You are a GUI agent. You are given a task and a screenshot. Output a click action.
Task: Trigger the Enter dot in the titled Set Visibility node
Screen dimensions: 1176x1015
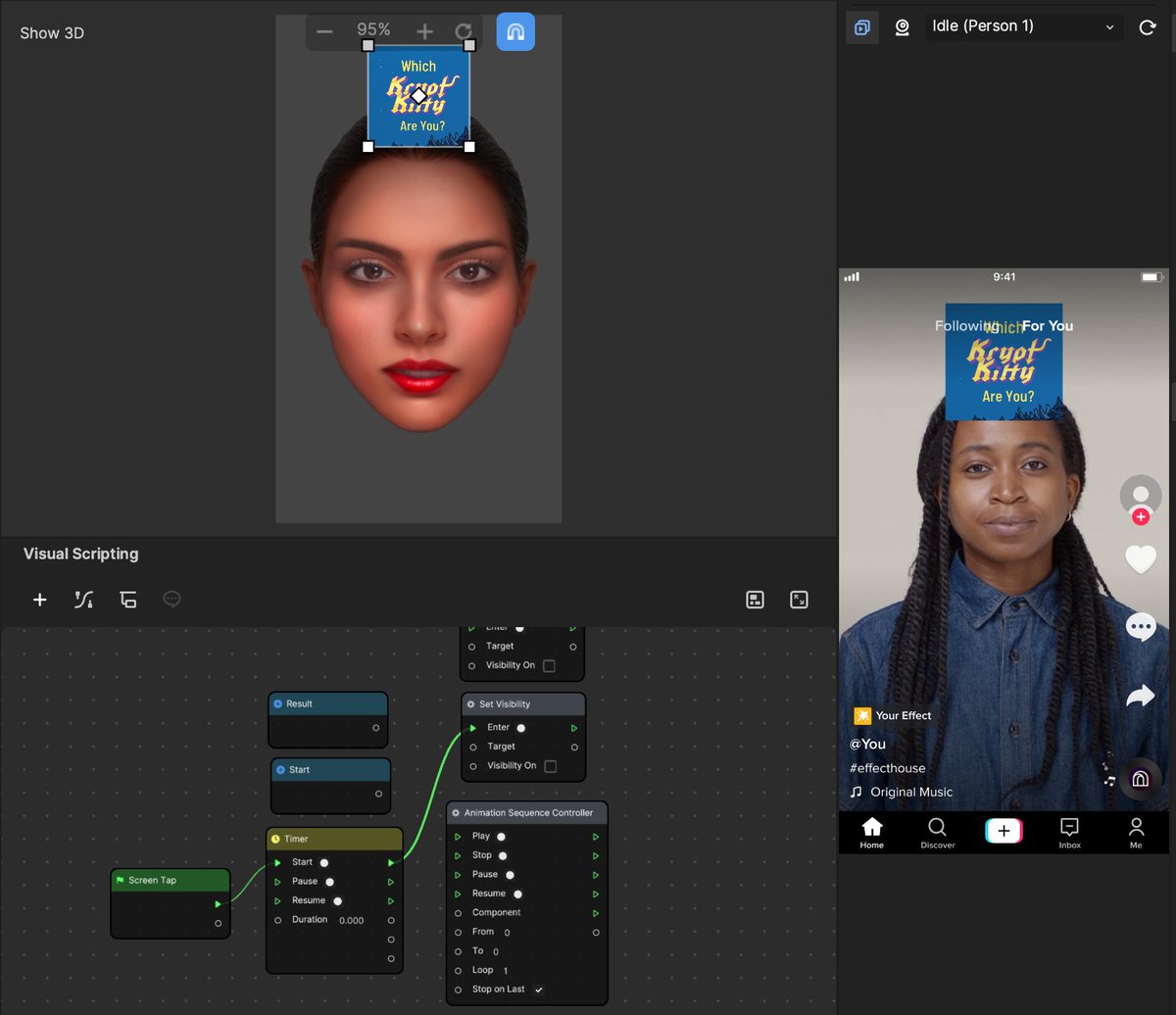pyautogui.click(x=521, y=728)
